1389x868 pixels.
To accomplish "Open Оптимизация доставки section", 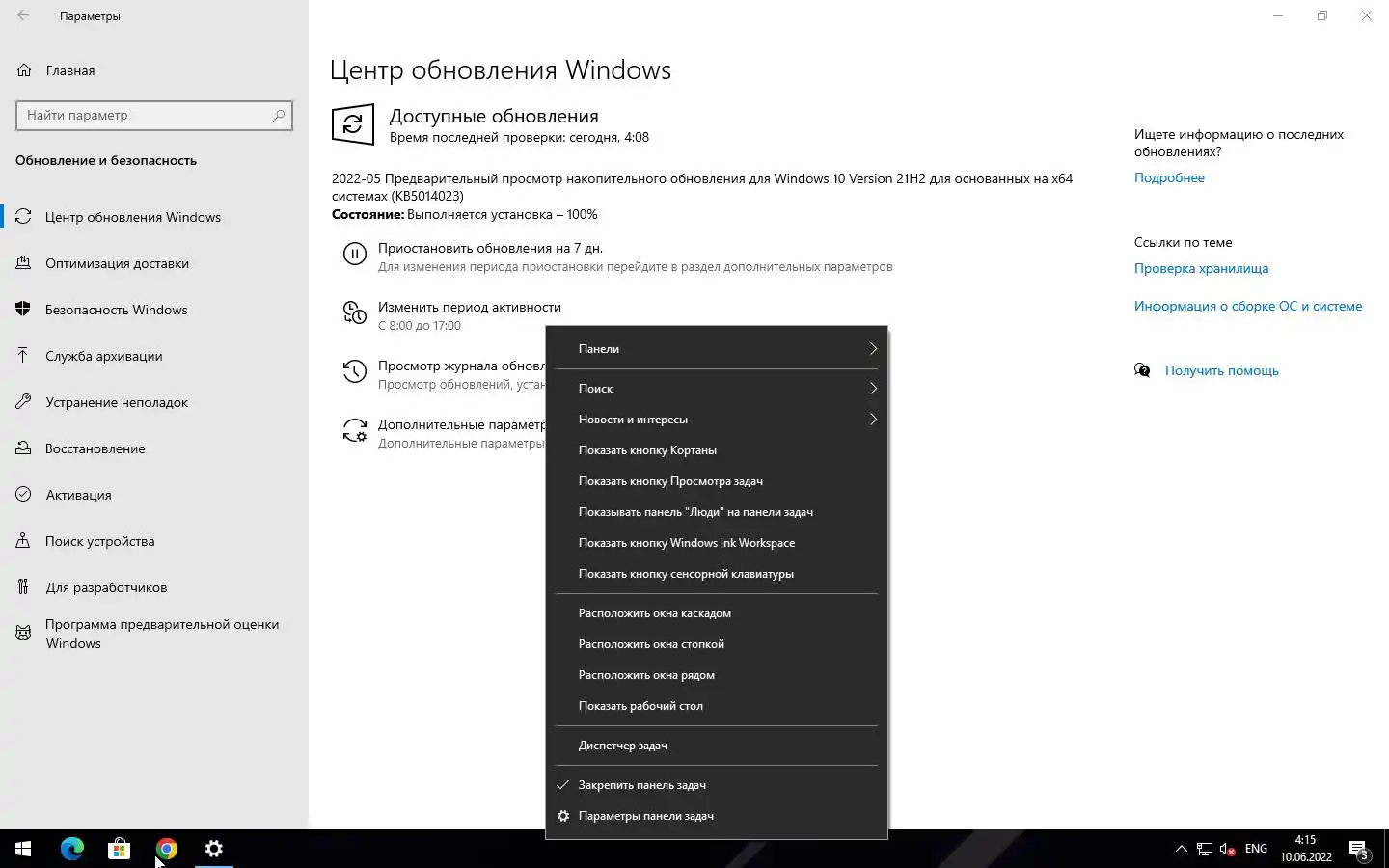I will [154, 263].
